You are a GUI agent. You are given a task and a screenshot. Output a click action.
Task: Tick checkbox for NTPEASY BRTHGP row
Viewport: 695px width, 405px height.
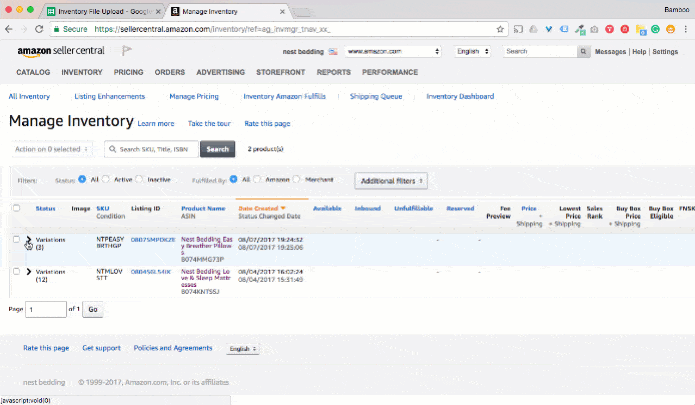16,239
